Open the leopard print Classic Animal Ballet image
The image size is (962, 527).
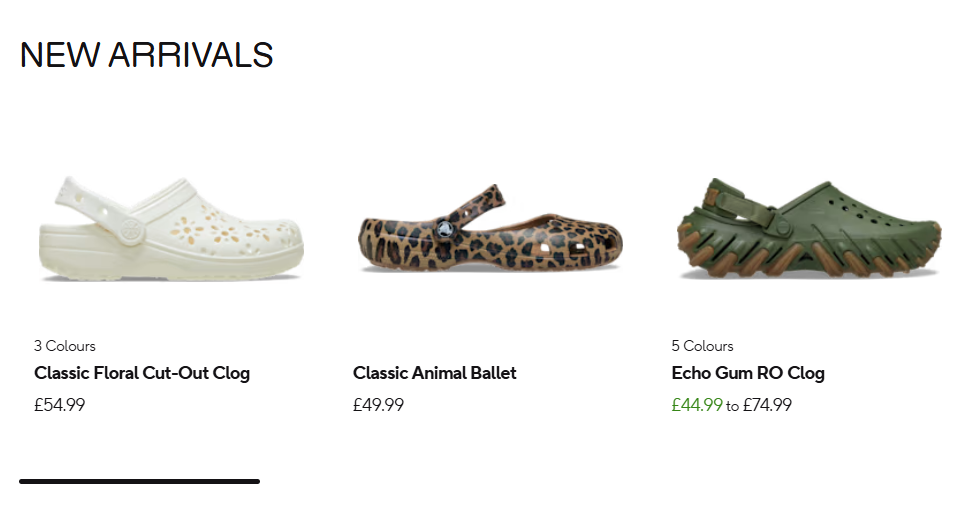pyautogui.click(x=490, y=230)
